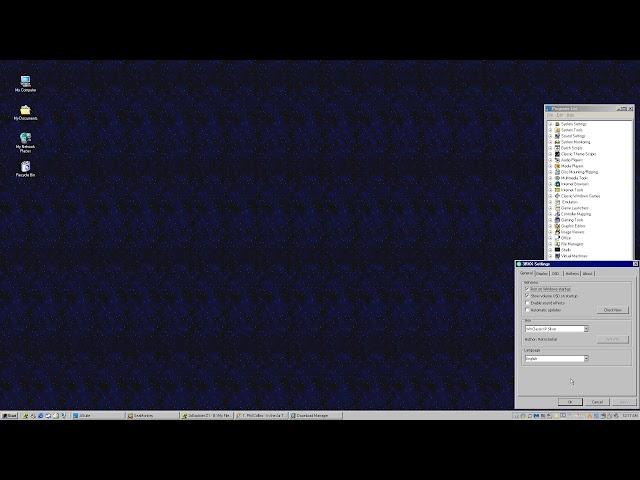Click the Start button on taskbar
This screenshot has height=480, width=640.
10,415
